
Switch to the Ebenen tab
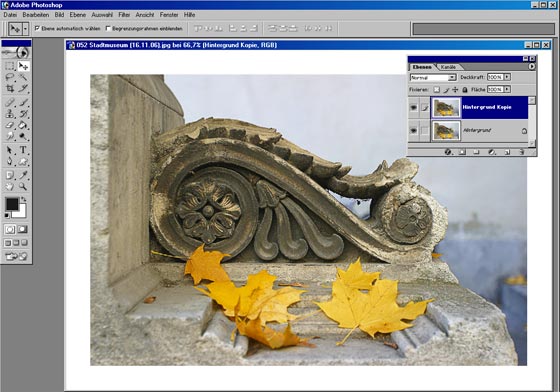(x=422, y=67)
